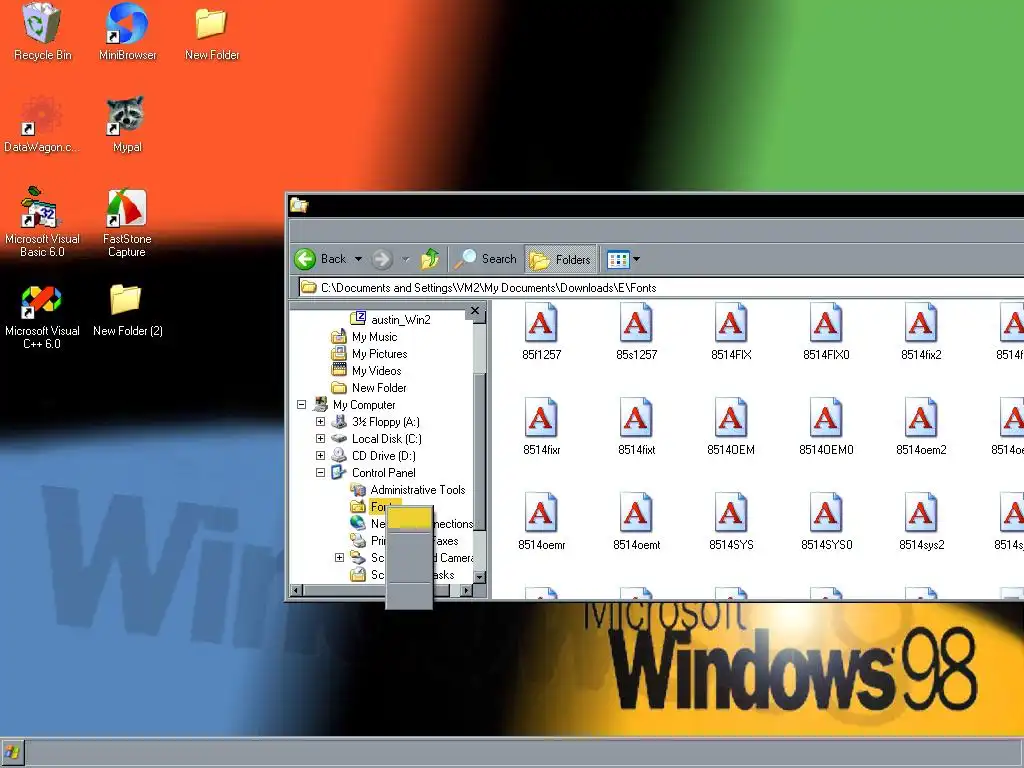1024x768 pixels.
Task: Select the 8514SYS font file
Action: coord(731,521)
